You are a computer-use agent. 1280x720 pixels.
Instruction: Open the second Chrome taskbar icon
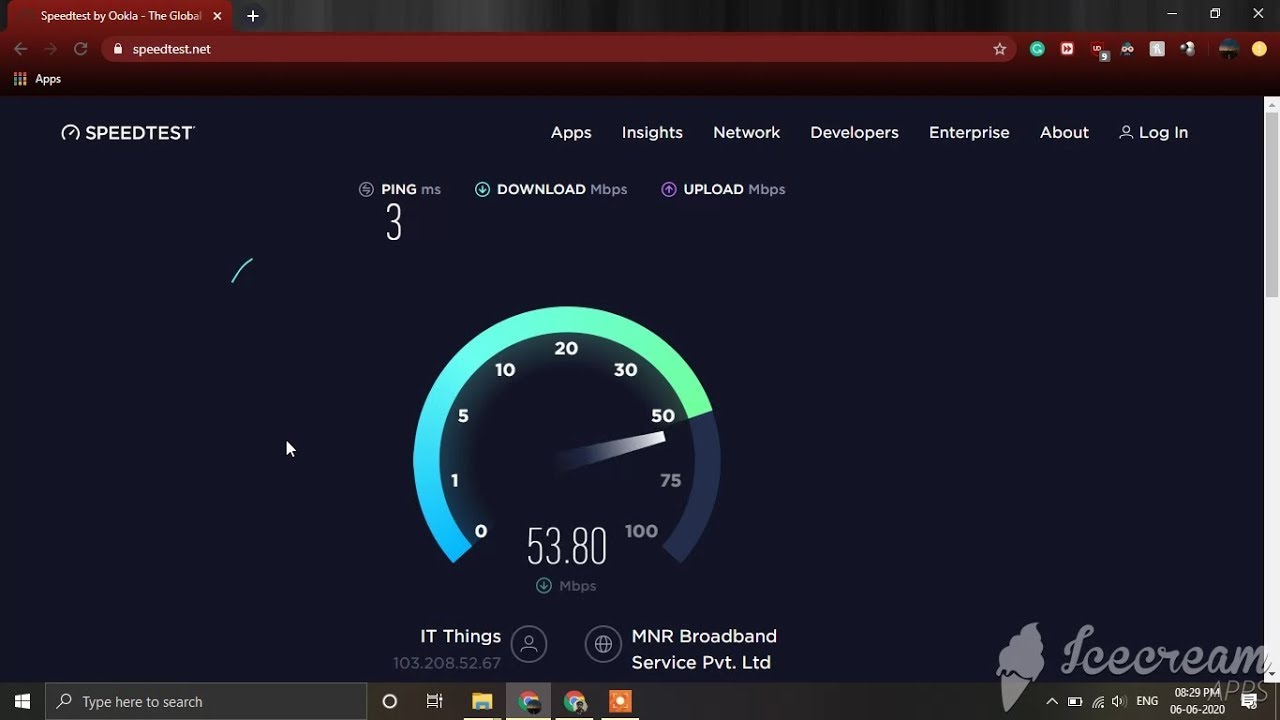coord(575,701)
